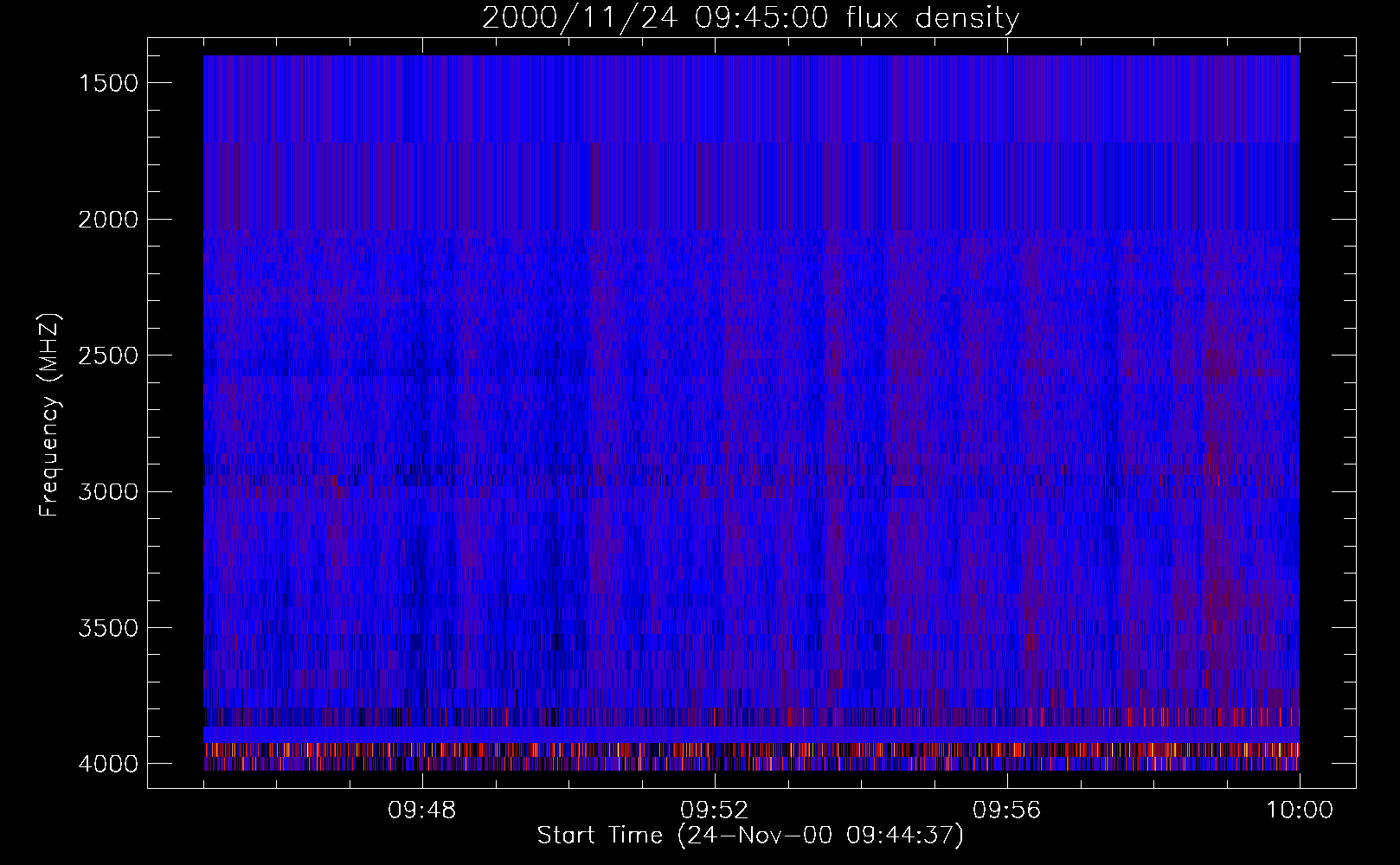Click the 10:00 time tick label
The height and width of the screenshot is (865, 1400).
[1300, 811]
